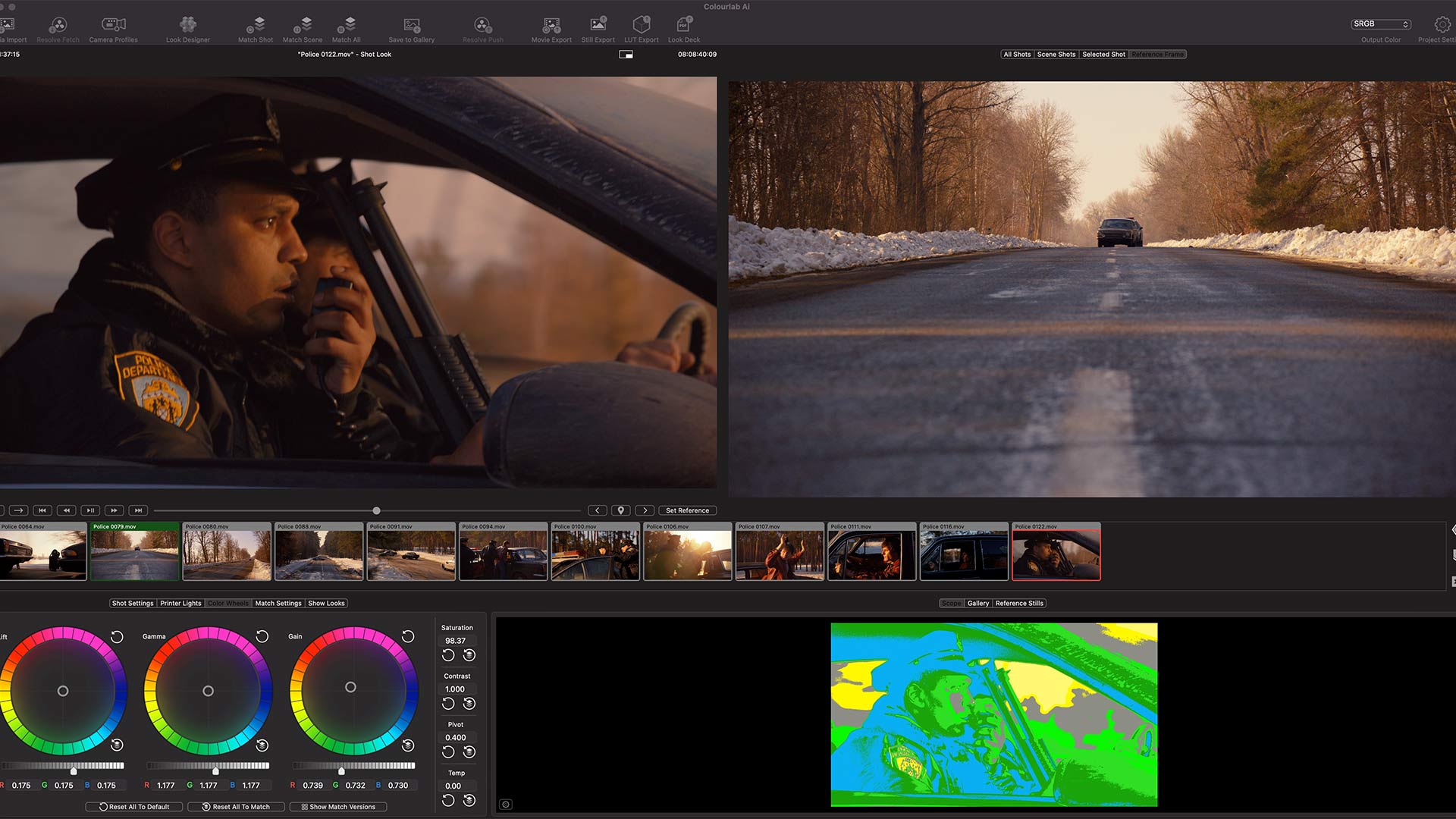Reset the Gain color wheel
This screenshot has width=1456, height=819.
point(408,637)
